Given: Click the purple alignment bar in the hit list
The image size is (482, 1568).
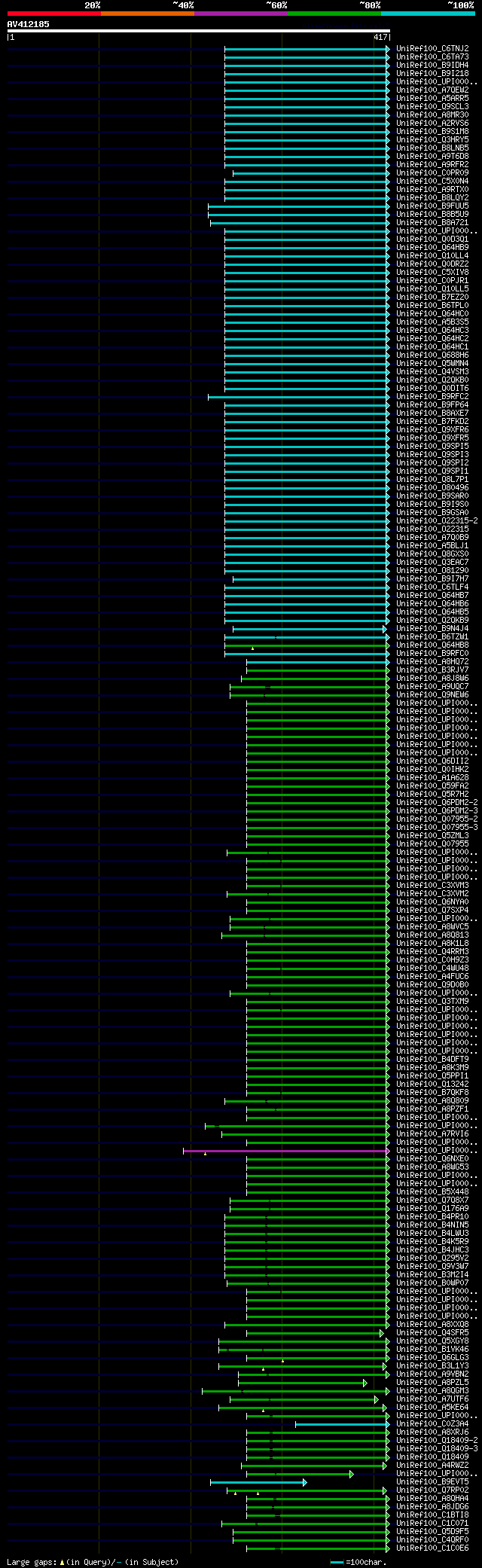Looking at the screenshot, I should (x=286, y=1151).
